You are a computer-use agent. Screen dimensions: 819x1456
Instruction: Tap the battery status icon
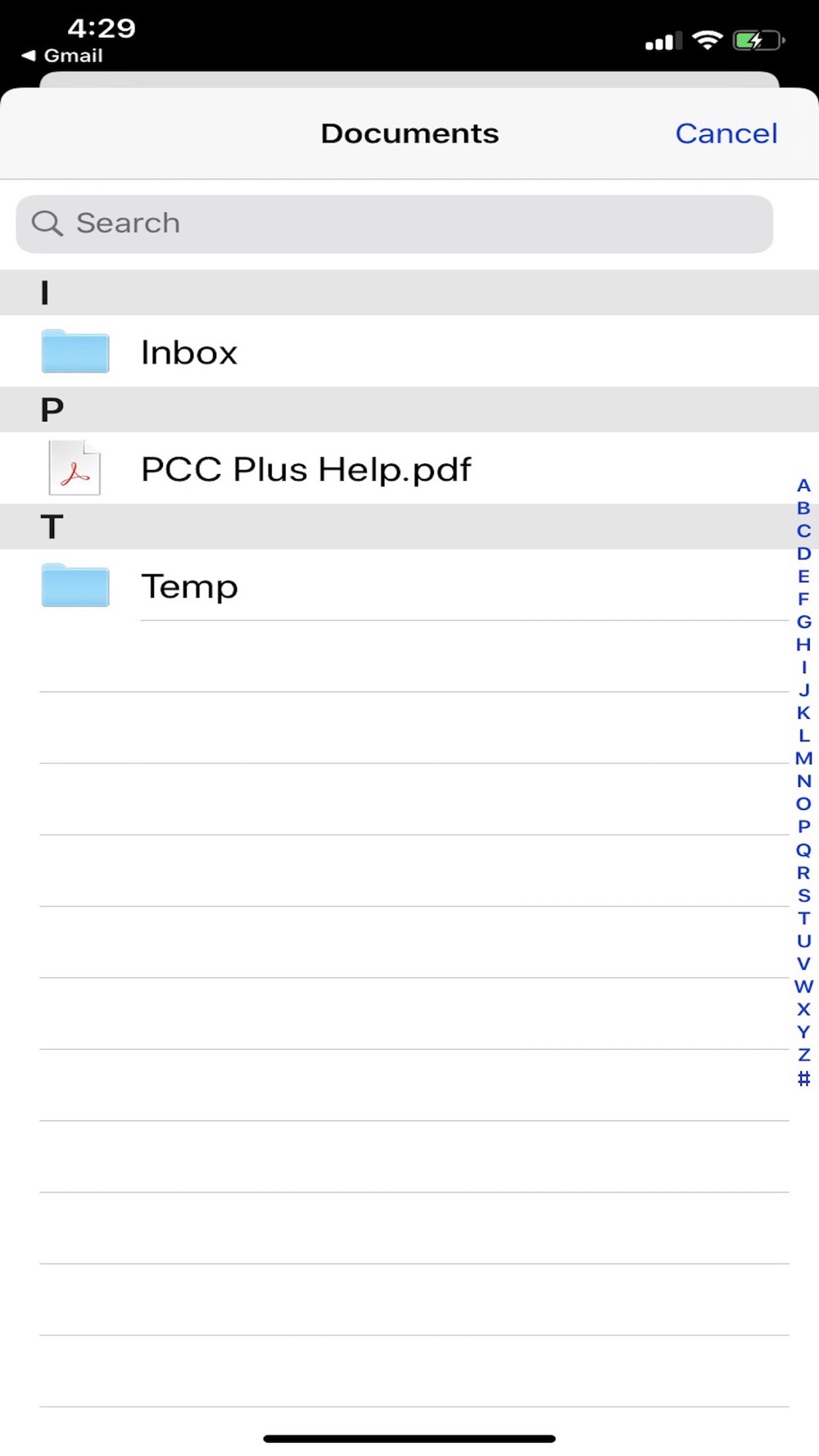tap(758, 40)
